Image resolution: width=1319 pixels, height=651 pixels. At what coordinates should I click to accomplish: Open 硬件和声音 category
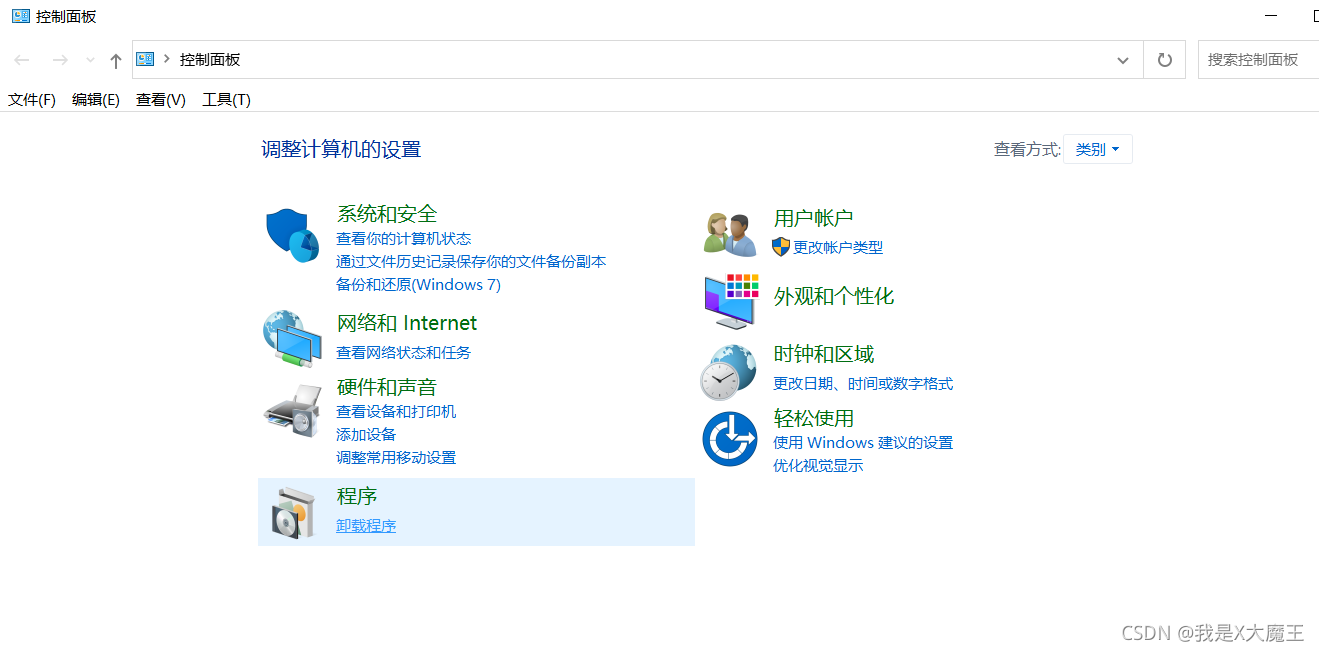pyautogui.click(x=387, y=386)
